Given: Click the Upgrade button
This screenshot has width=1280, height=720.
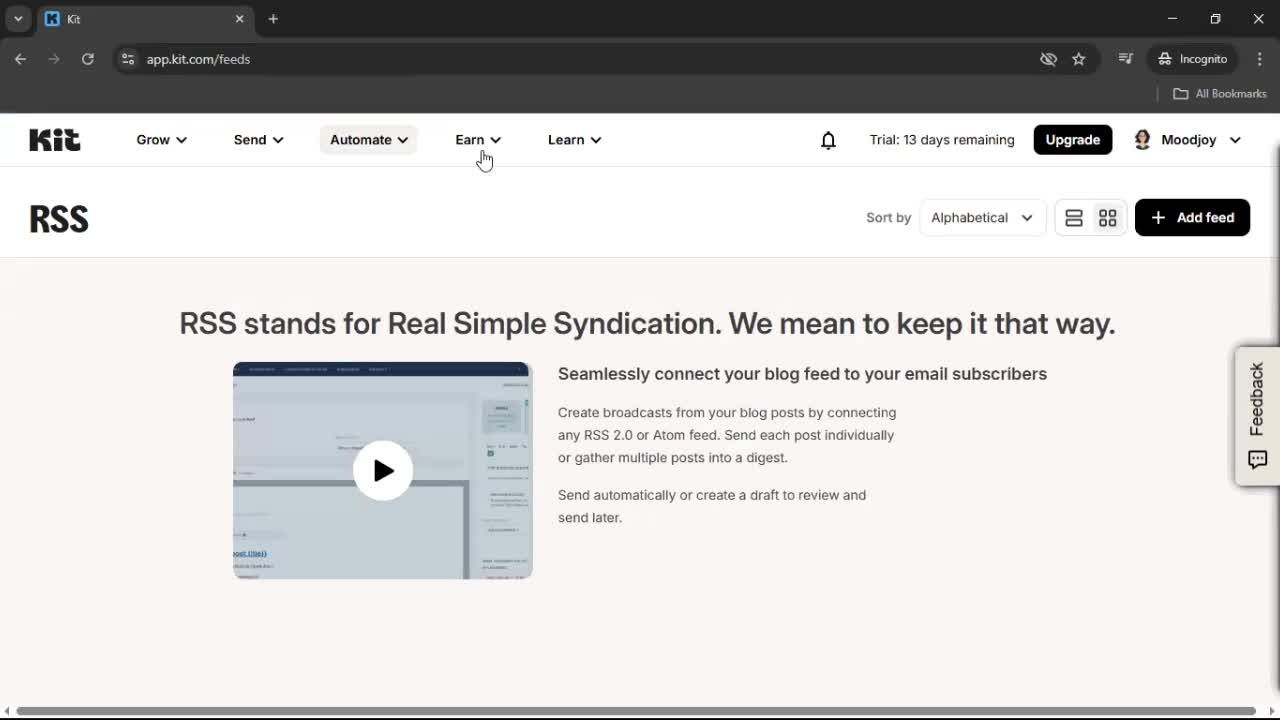Looking at the screenshot, I should point(1072,140).
